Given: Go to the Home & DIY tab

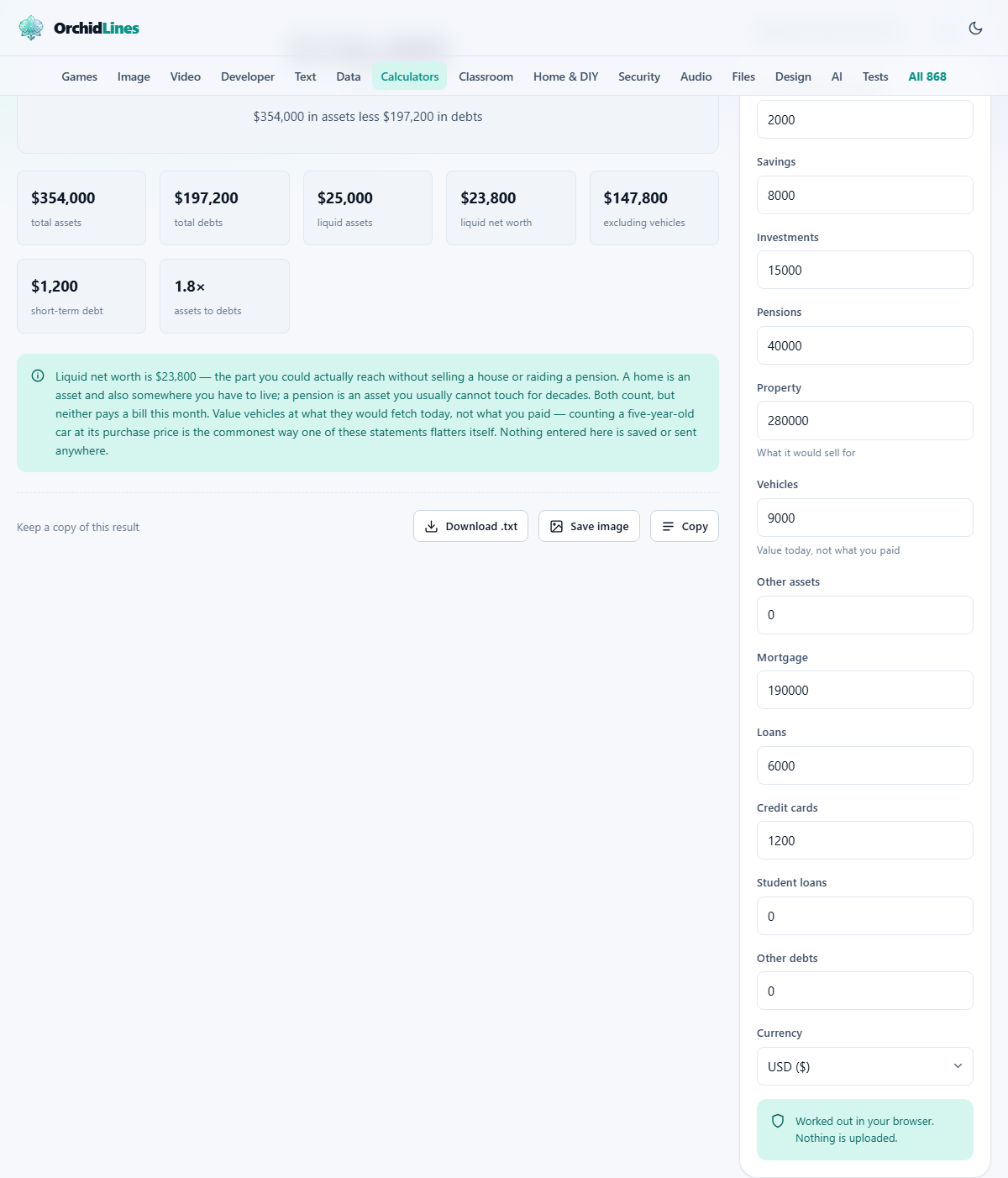Looking at the screenshot, I should tap(566, 76).
